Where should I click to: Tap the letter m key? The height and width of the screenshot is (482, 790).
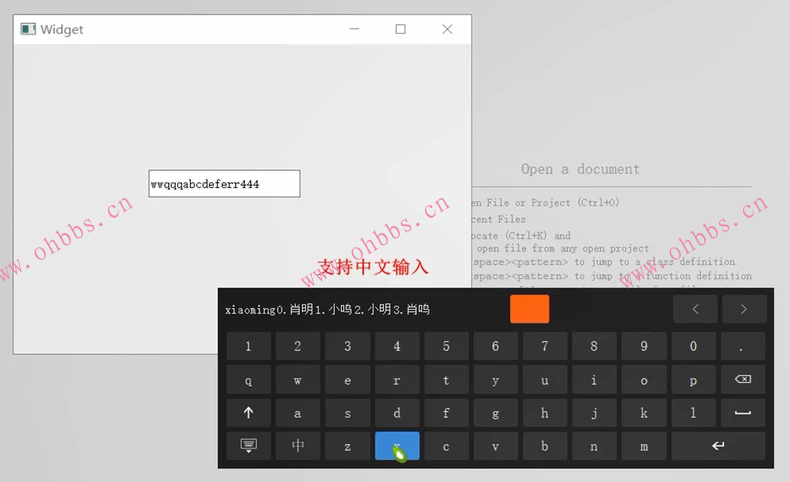643,446
